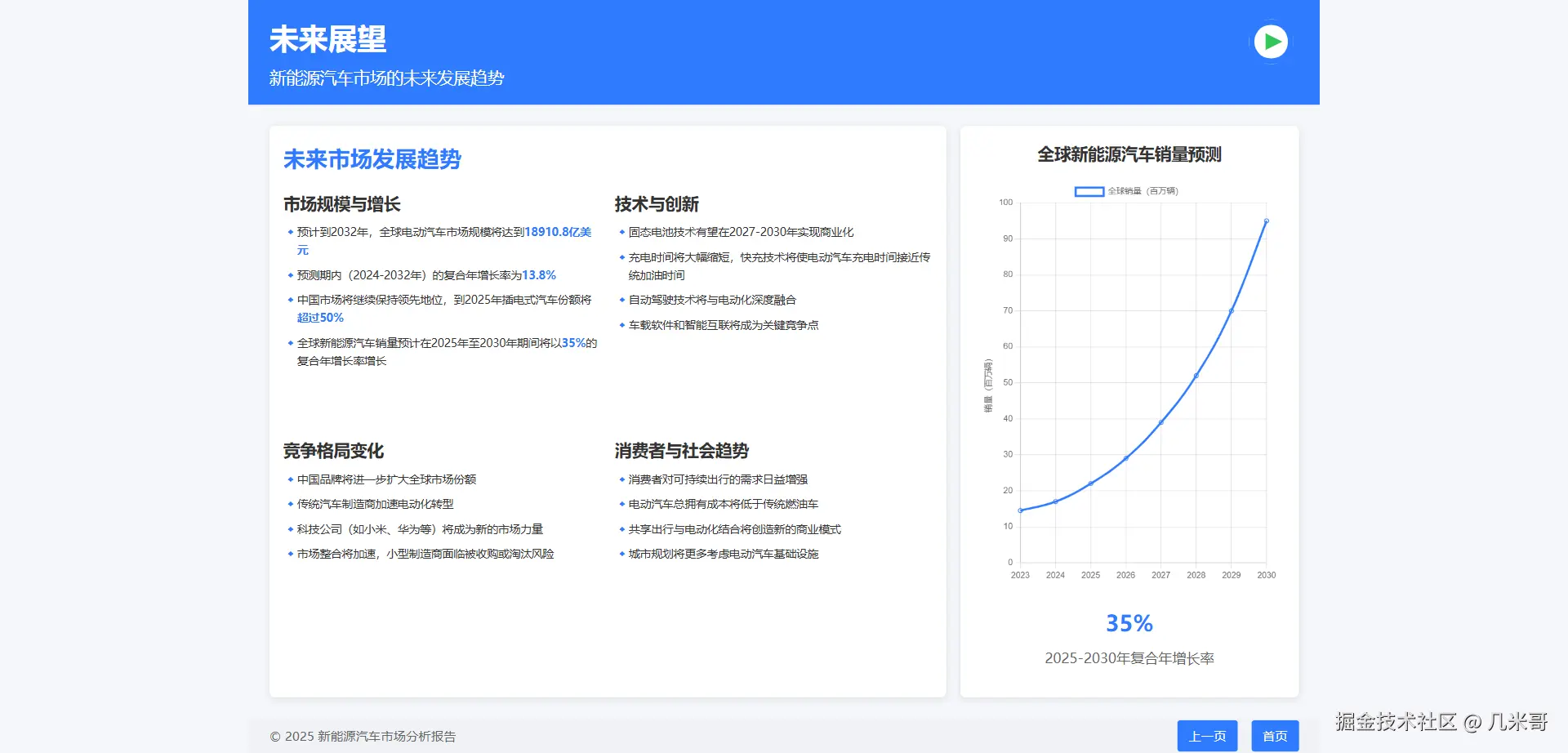The height and width of the screenshot is (753, 1568).
Task: Click the highlighted 超过50% share text
Action: tap(319, 318)
